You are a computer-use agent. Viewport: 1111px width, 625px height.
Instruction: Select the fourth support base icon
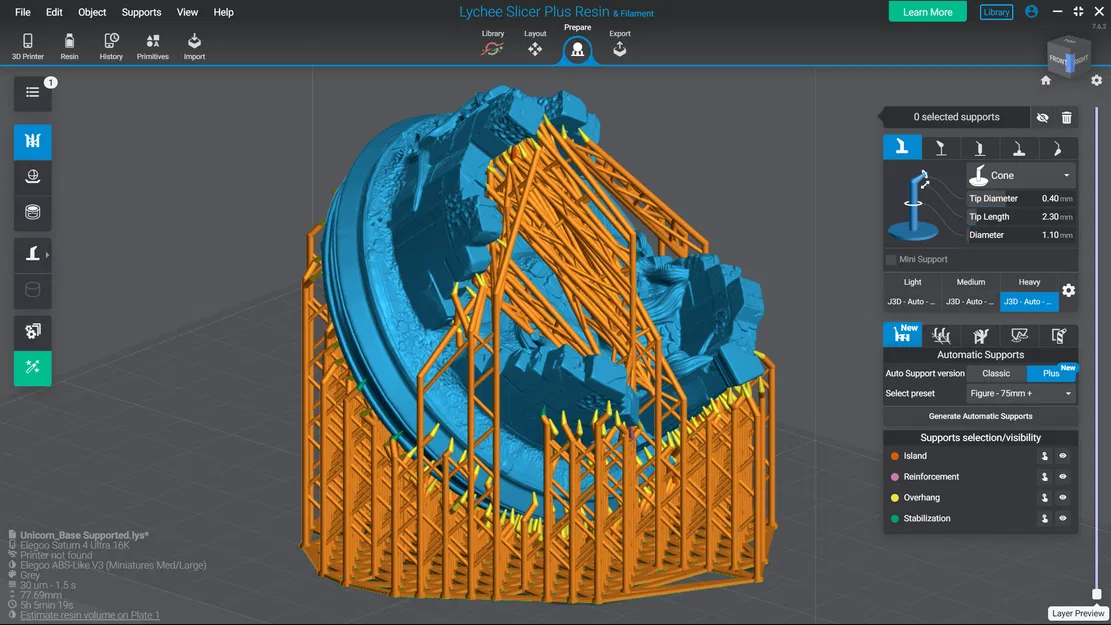pyautogui.click(x=1018, y=147)
